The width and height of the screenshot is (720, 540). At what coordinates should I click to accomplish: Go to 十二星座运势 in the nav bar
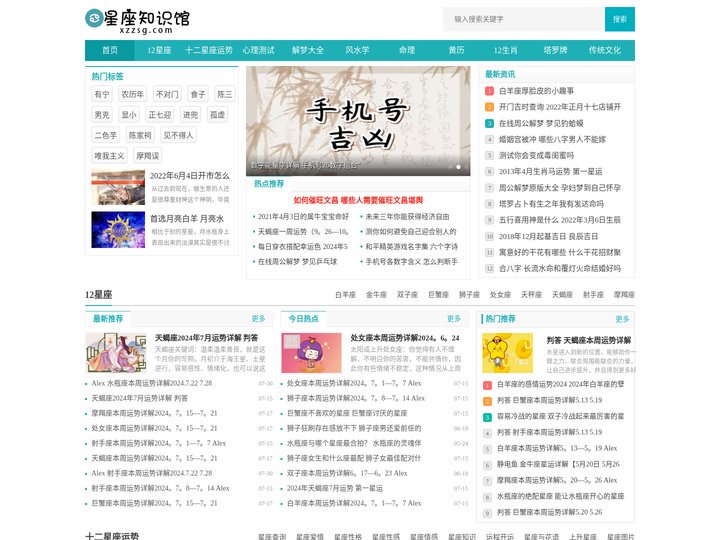(209, 51)
